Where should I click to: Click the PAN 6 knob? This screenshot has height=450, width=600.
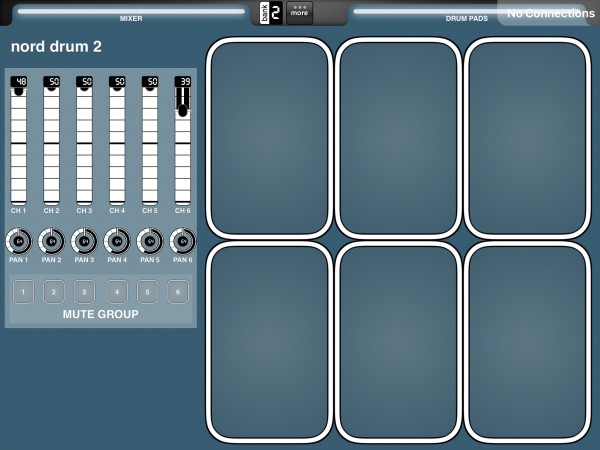pos(183,241)
